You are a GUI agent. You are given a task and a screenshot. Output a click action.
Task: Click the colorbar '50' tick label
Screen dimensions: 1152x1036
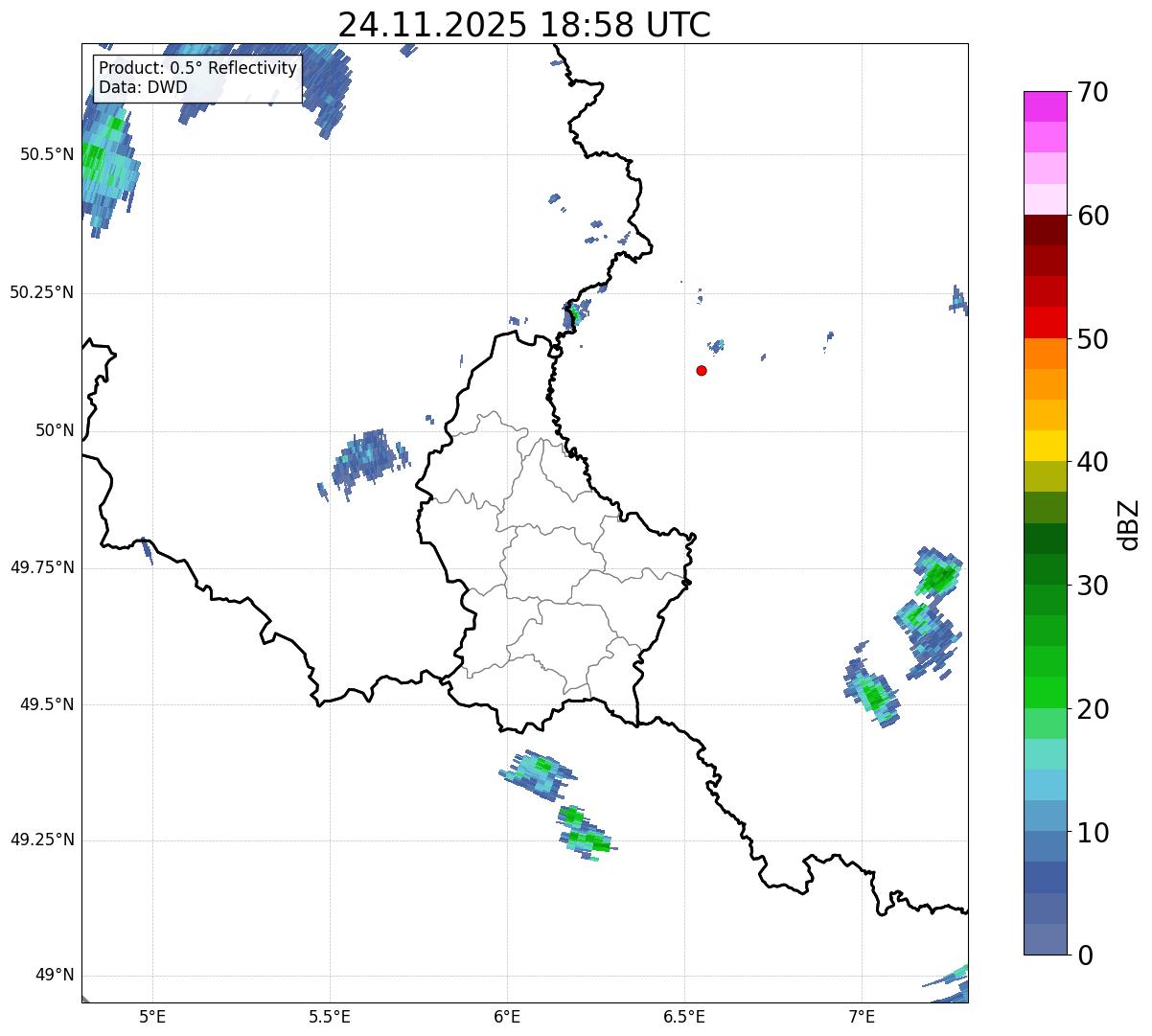pos(1093,339)
